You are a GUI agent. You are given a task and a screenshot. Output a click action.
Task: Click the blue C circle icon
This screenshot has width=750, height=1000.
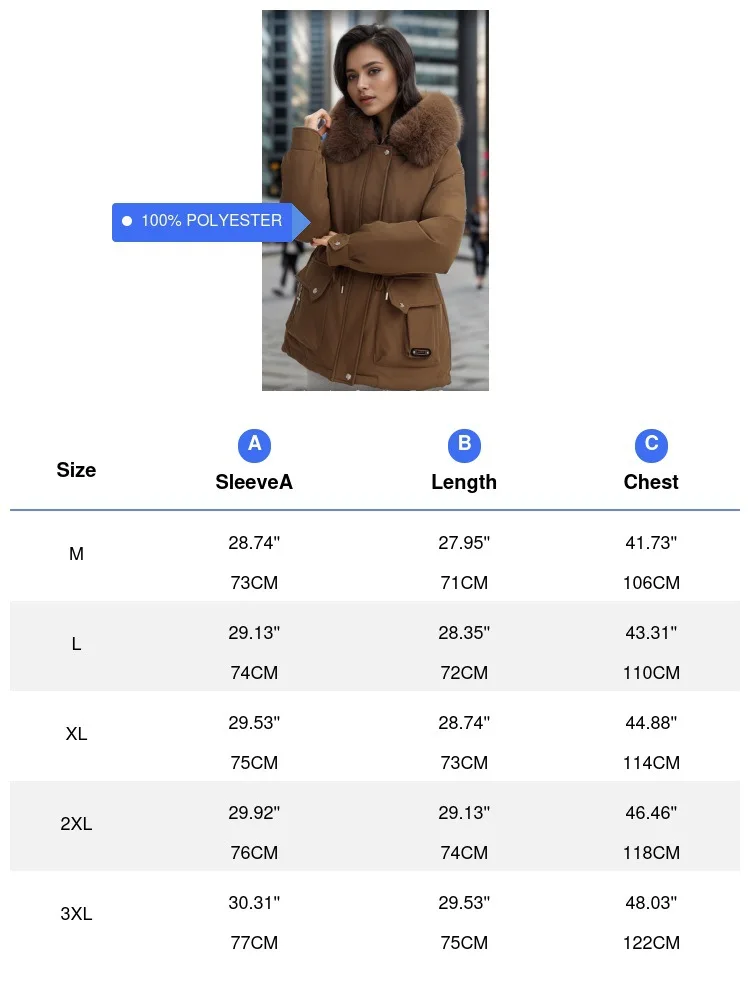(651, 445)
